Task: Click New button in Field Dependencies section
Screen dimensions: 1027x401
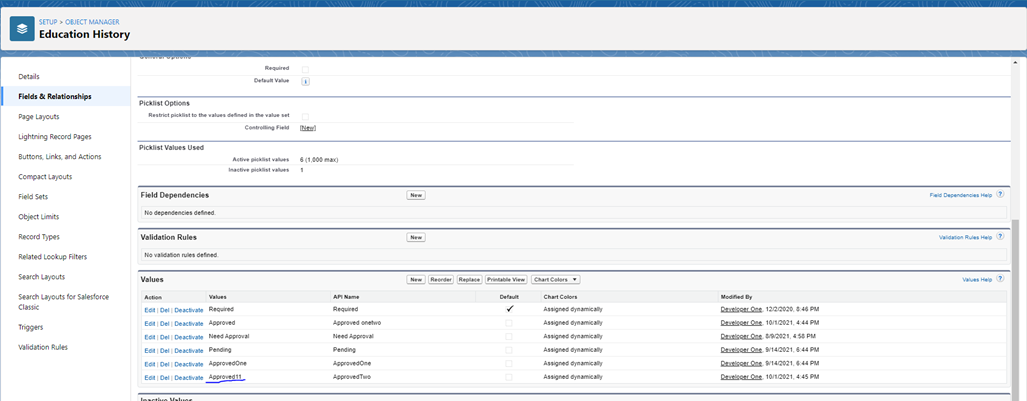Action: coord(416,195)
